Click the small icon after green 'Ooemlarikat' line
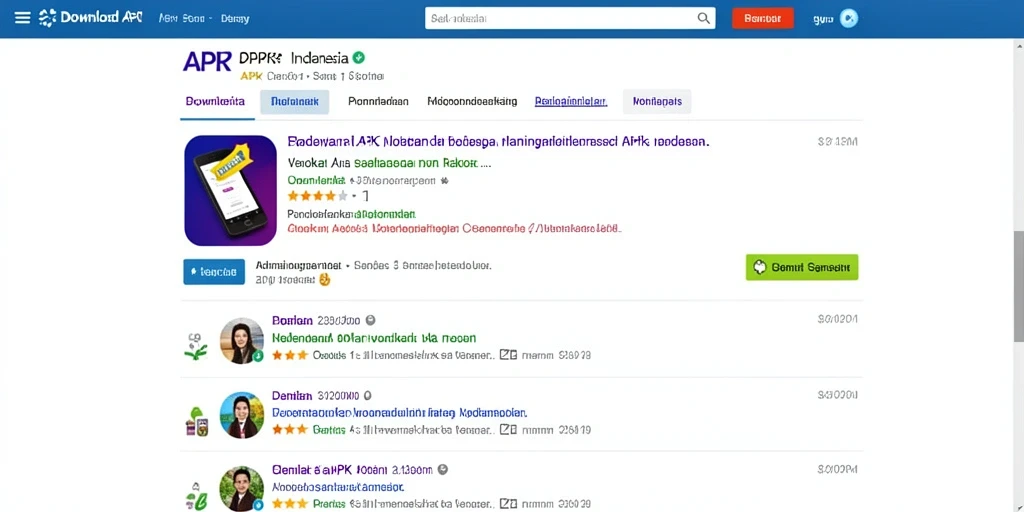This screenshot has width=1024, height=512. coord(445,180)
